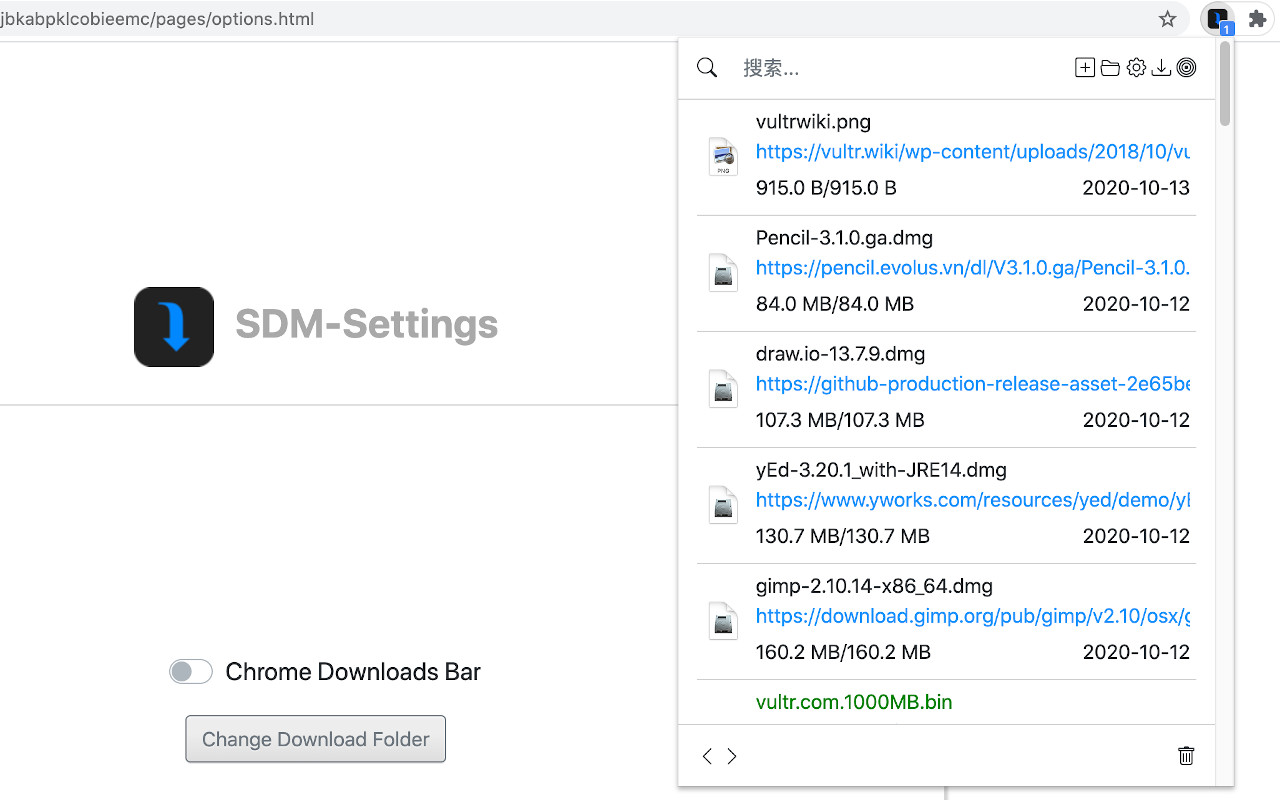
Task: Open the download folder icon in the popup toolbar
Action: (x=1110, y=68)
